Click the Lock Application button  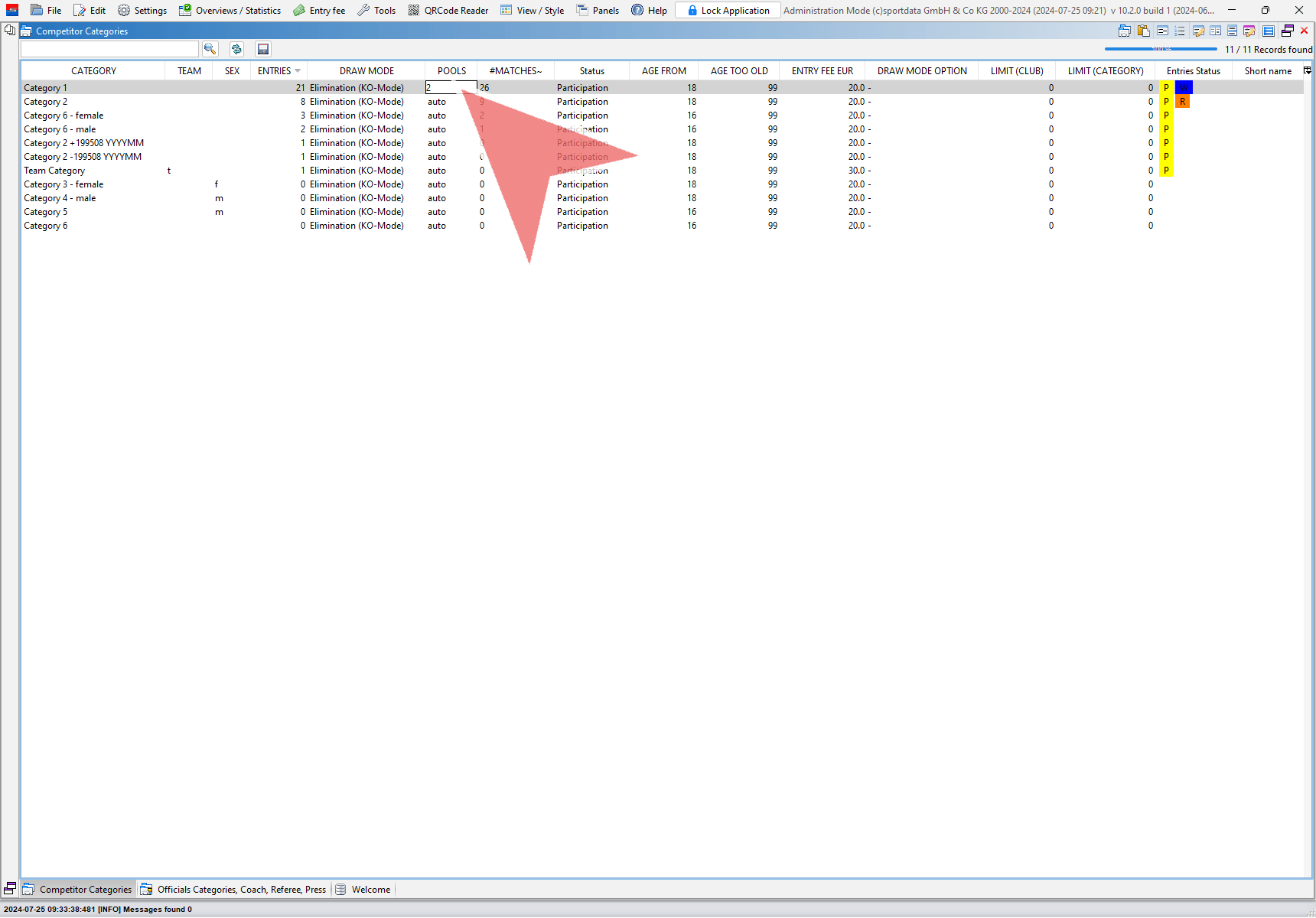728,11
